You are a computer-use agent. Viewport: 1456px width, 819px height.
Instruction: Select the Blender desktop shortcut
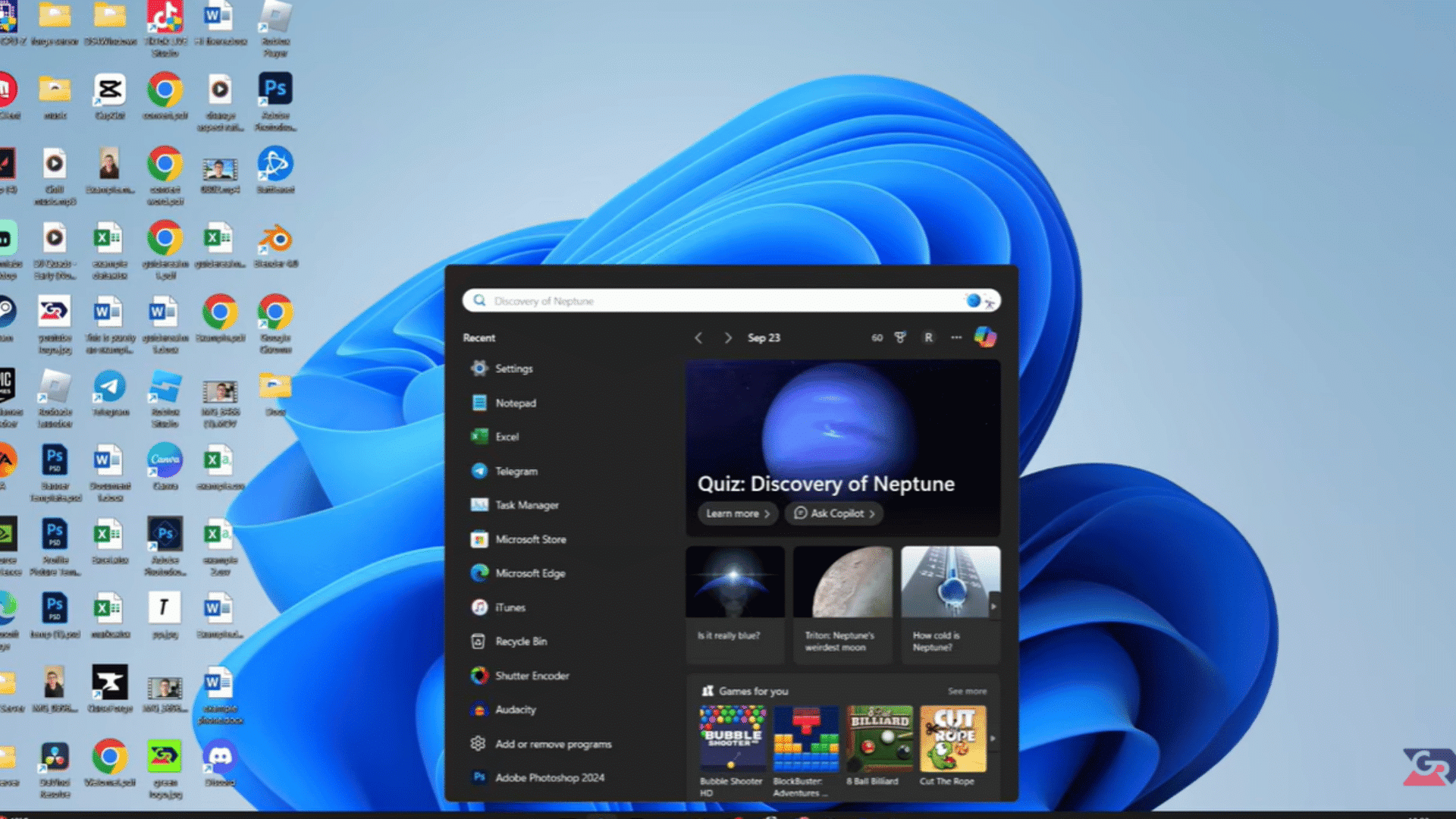pos(275,246)
